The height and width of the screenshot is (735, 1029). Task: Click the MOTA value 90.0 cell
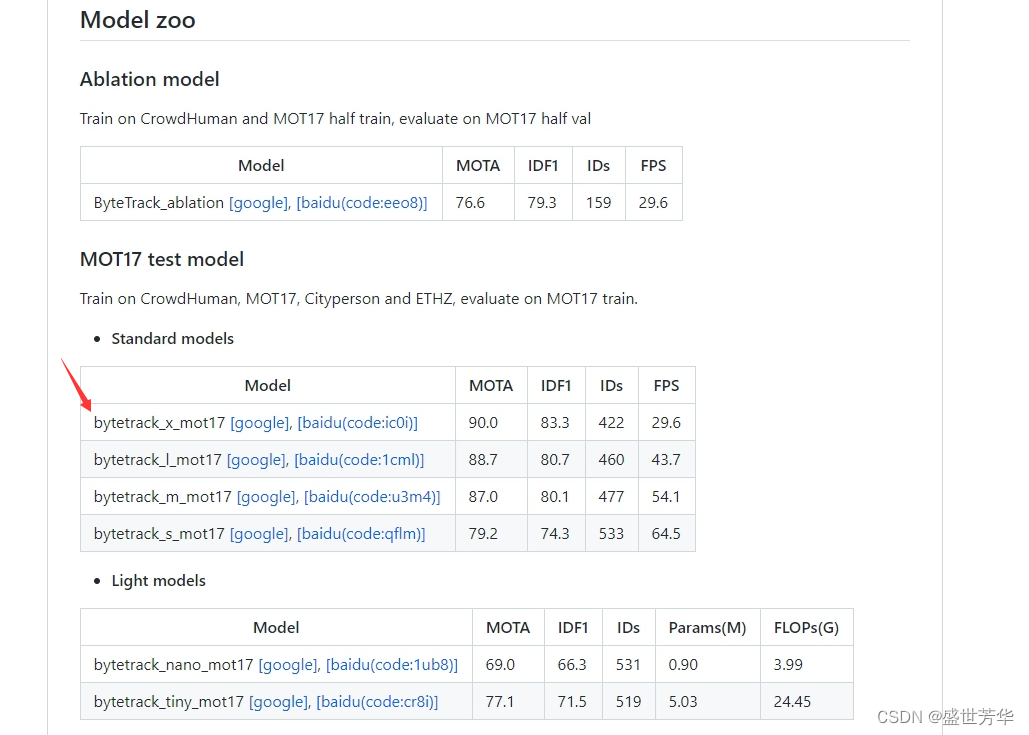(483, 423)
